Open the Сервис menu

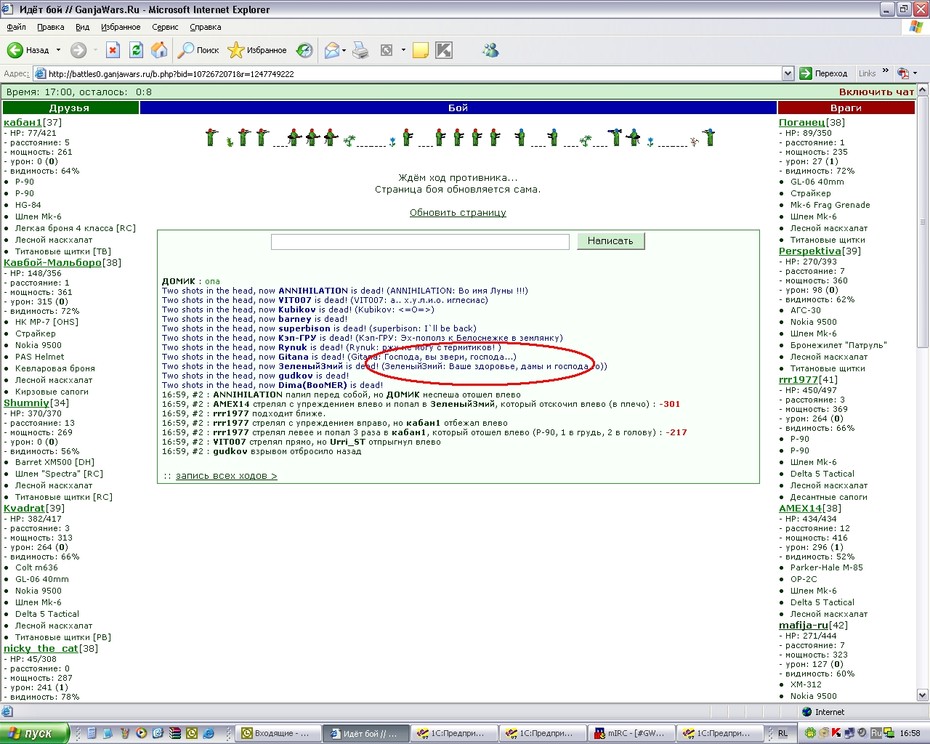pyautogui.click(x=165, y=27)
